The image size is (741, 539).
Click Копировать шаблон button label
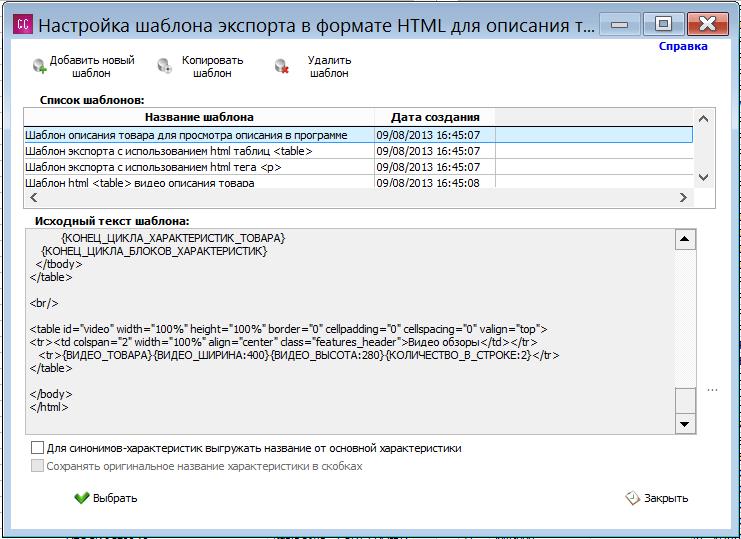213,67
